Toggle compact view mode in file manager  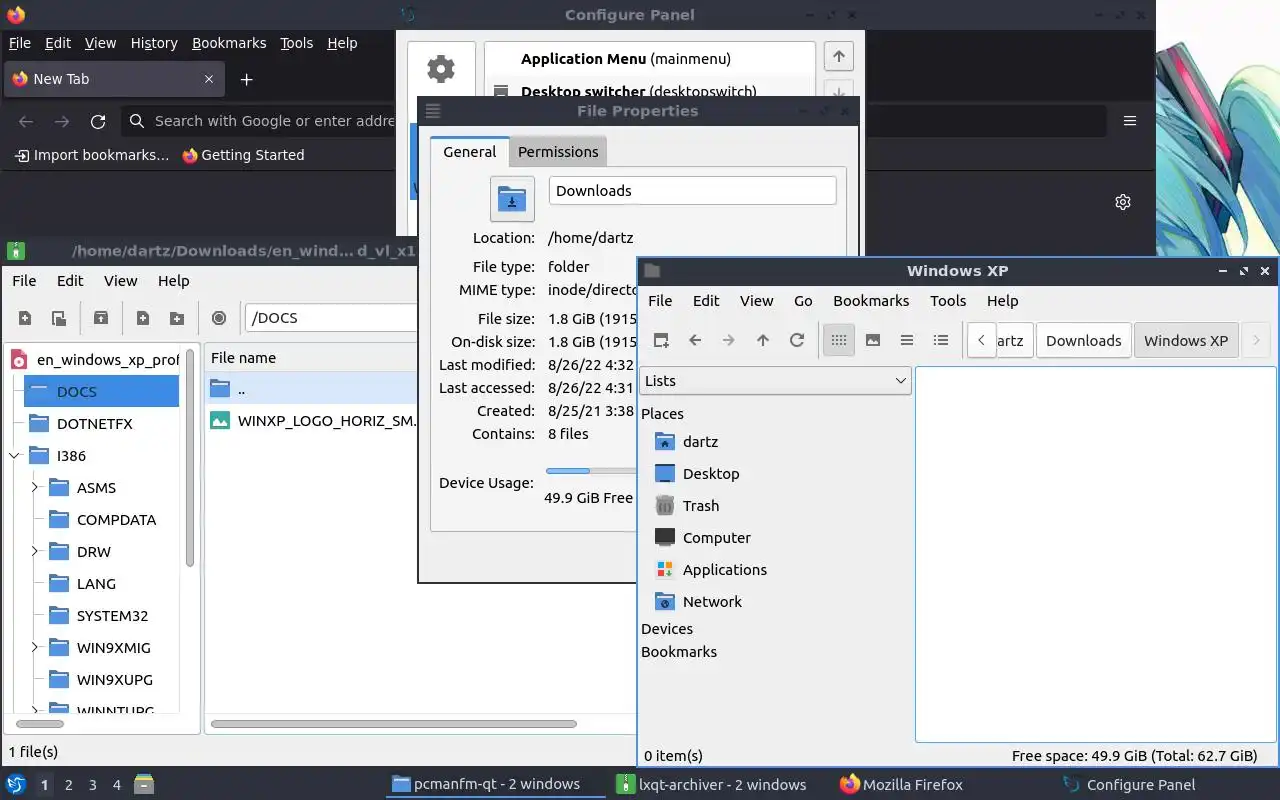tap(907, 340)
